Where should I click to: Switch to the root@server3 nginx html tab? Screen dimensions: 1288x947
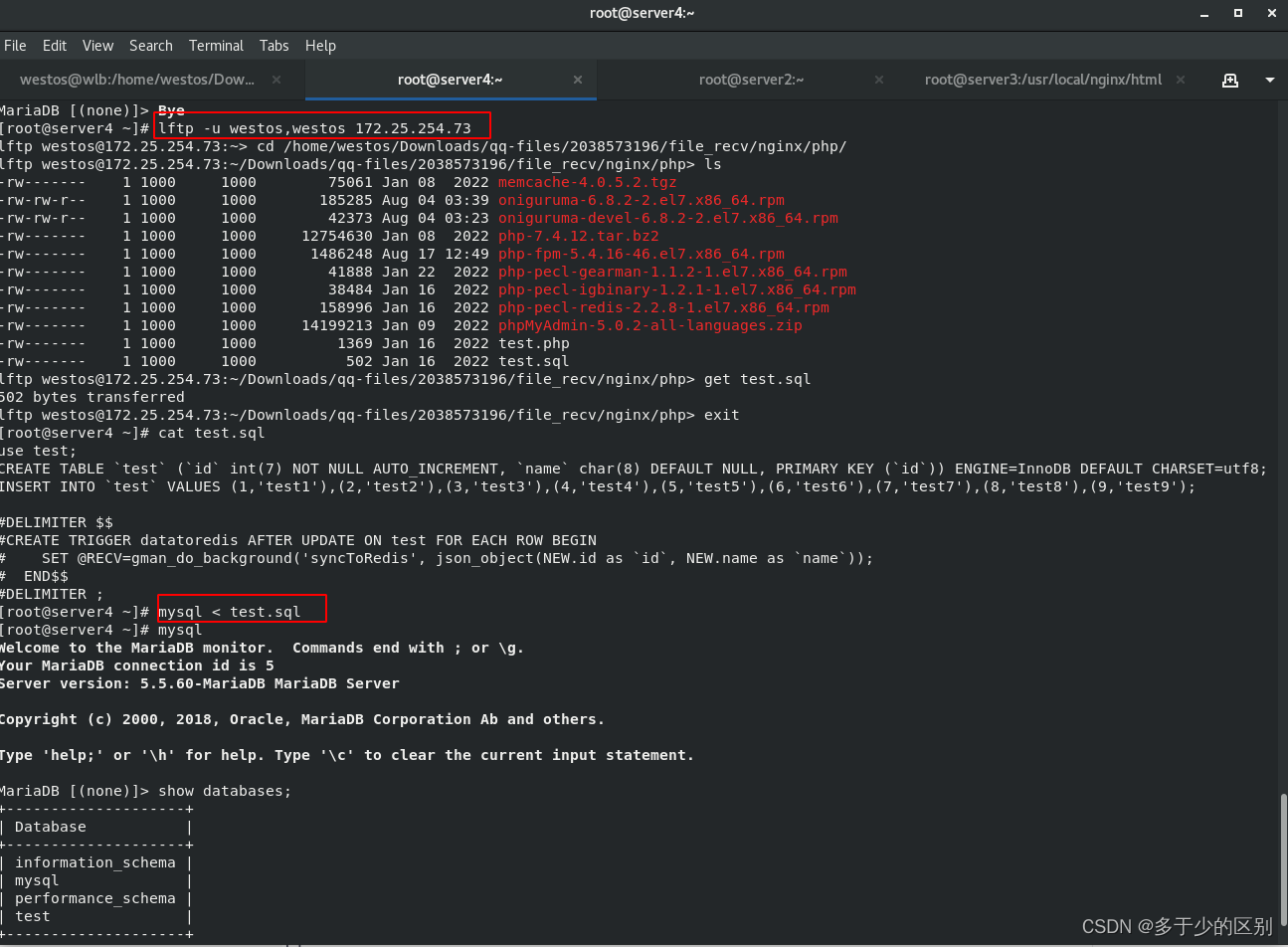coord(1042,80)
